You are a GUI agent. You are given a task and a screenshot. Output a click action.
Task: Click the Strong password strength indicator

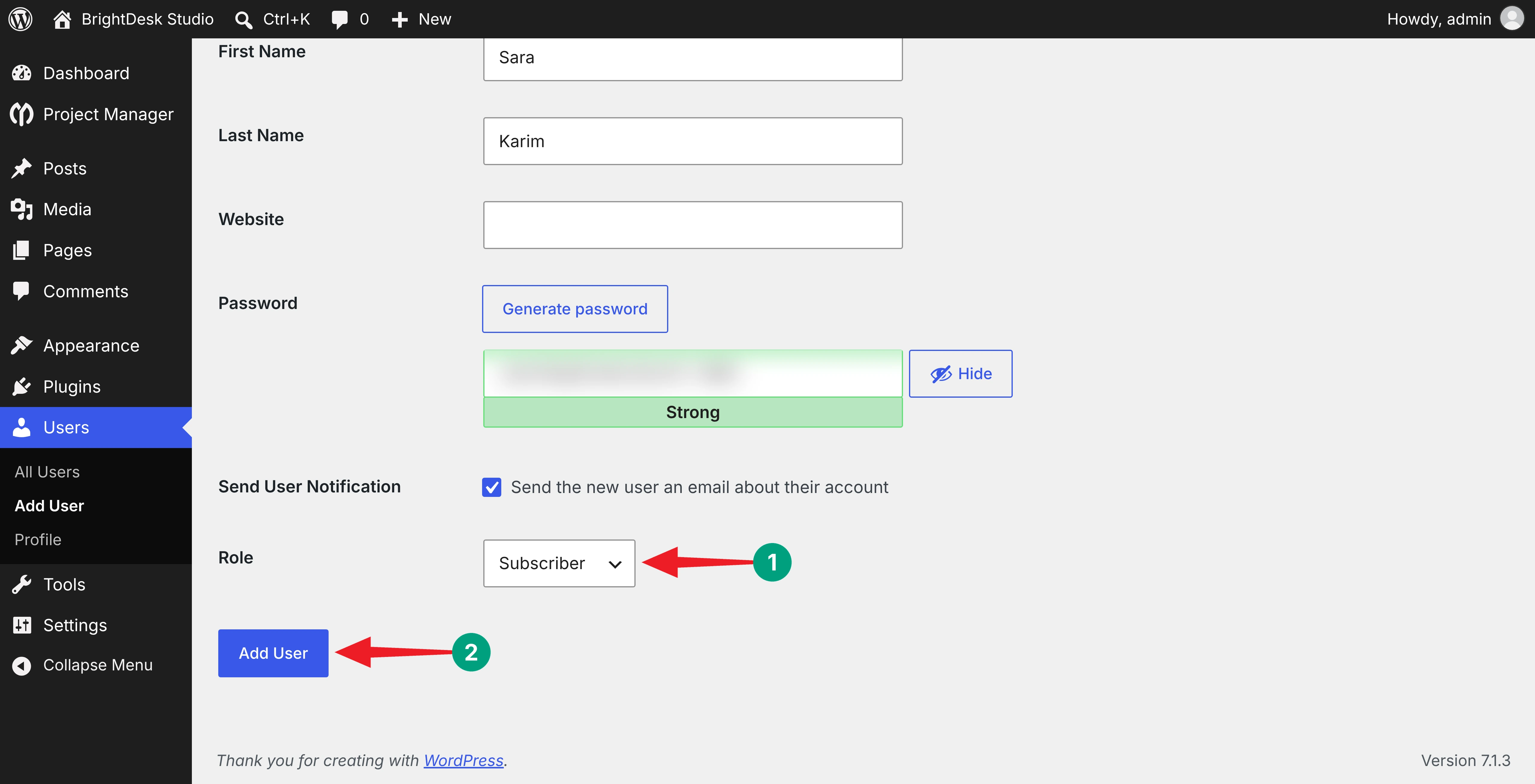693,412
